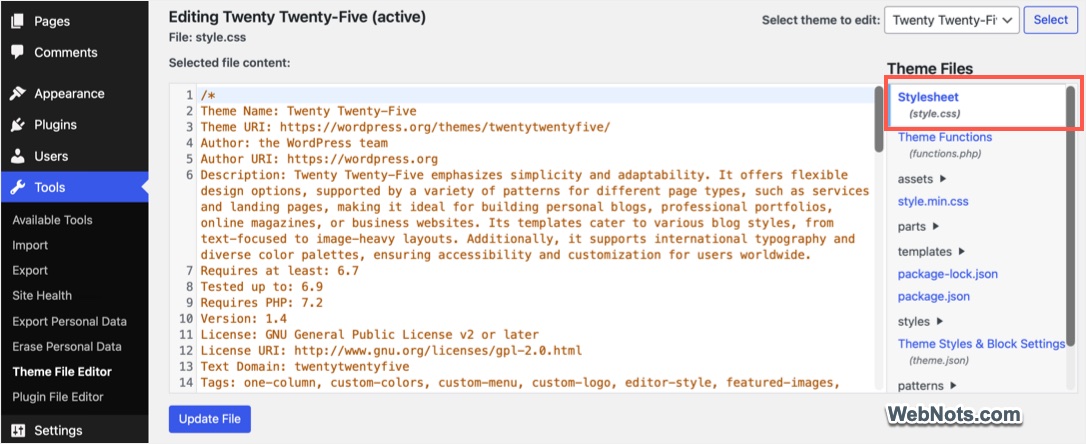Expand the patterns folder

point(927,386)
